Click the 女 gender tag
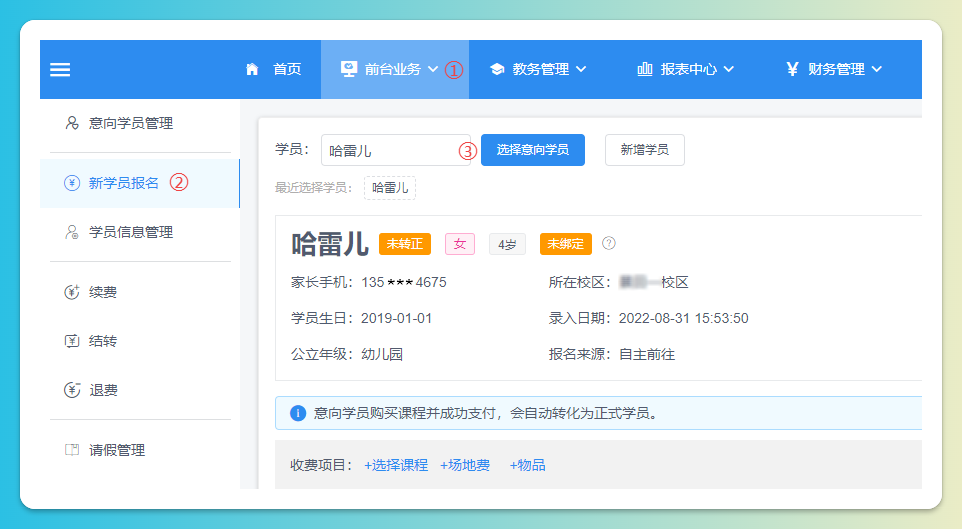 [460, 244]
